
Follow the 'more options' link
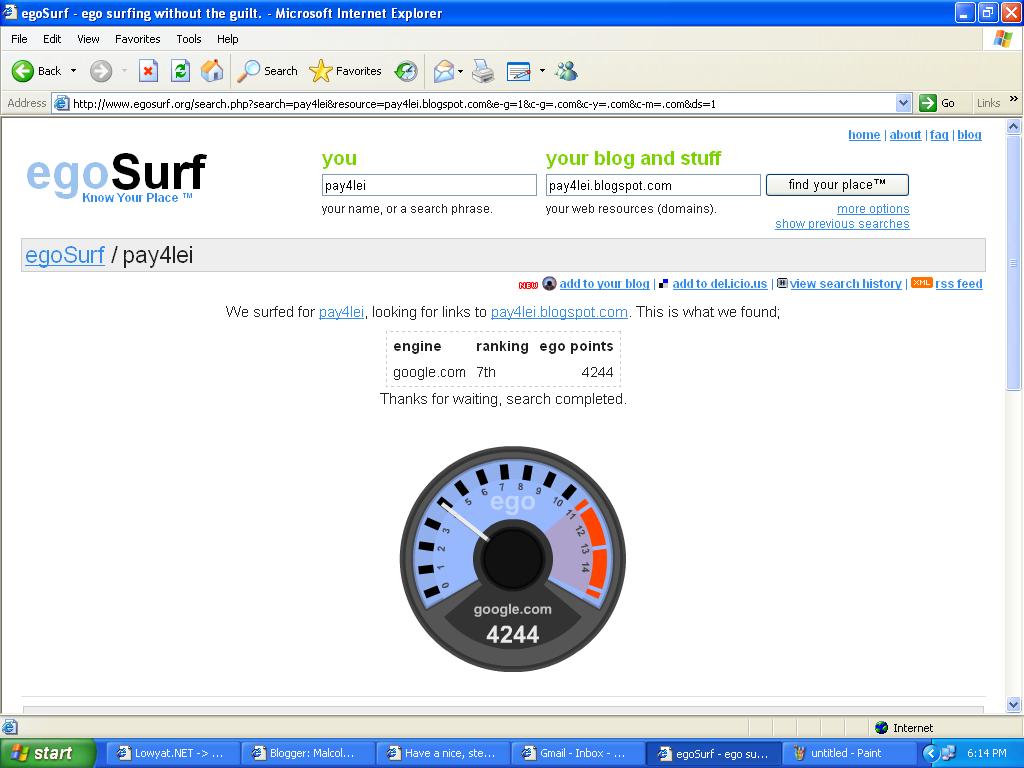point(873,209)
